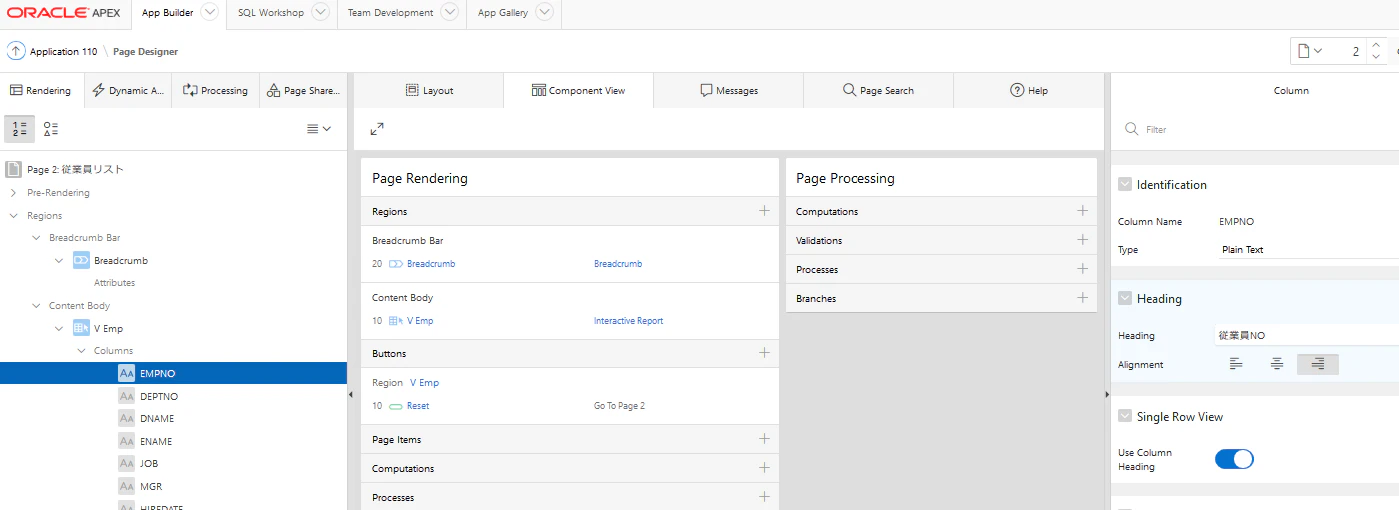Set heading alignment to left
This screenshot has height=510, width=1399.
[1236, 364]
